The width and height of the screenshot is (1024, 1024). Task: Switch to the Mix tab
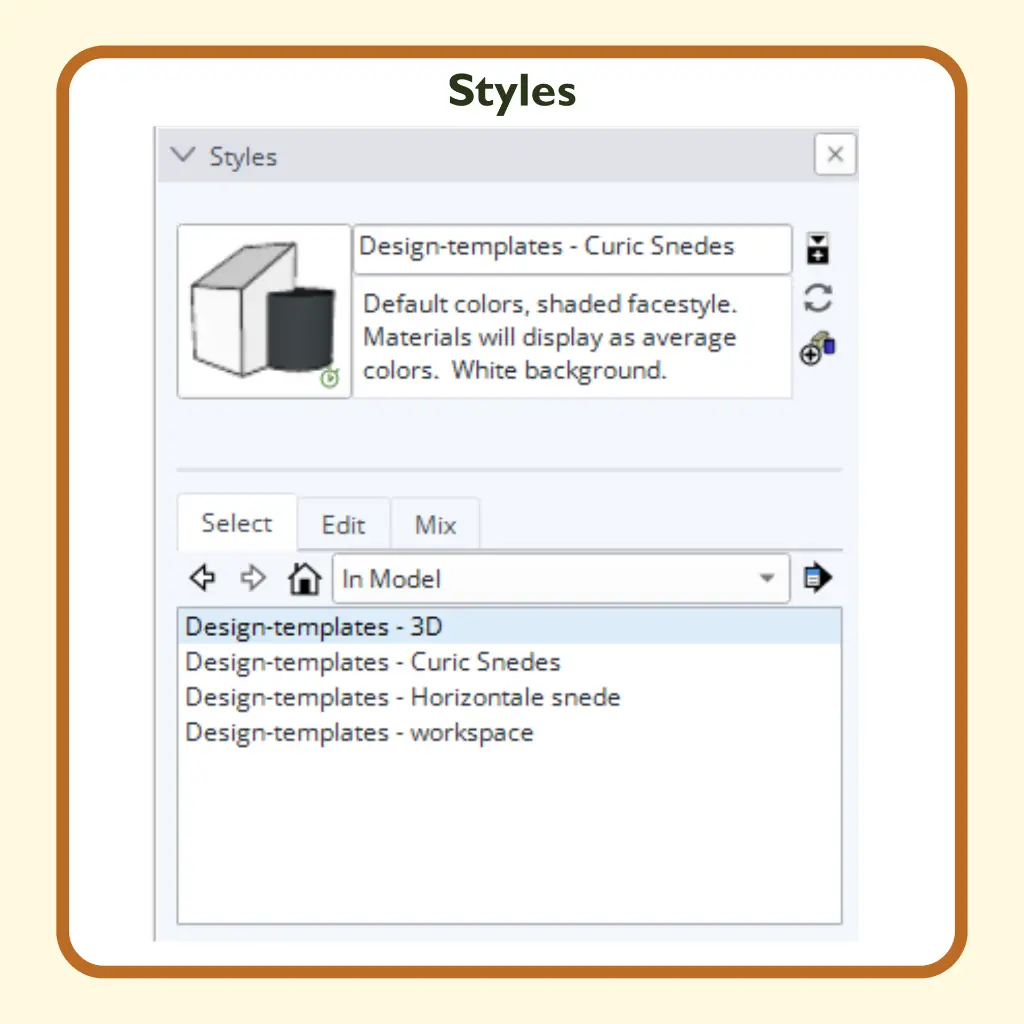(436, 525)
